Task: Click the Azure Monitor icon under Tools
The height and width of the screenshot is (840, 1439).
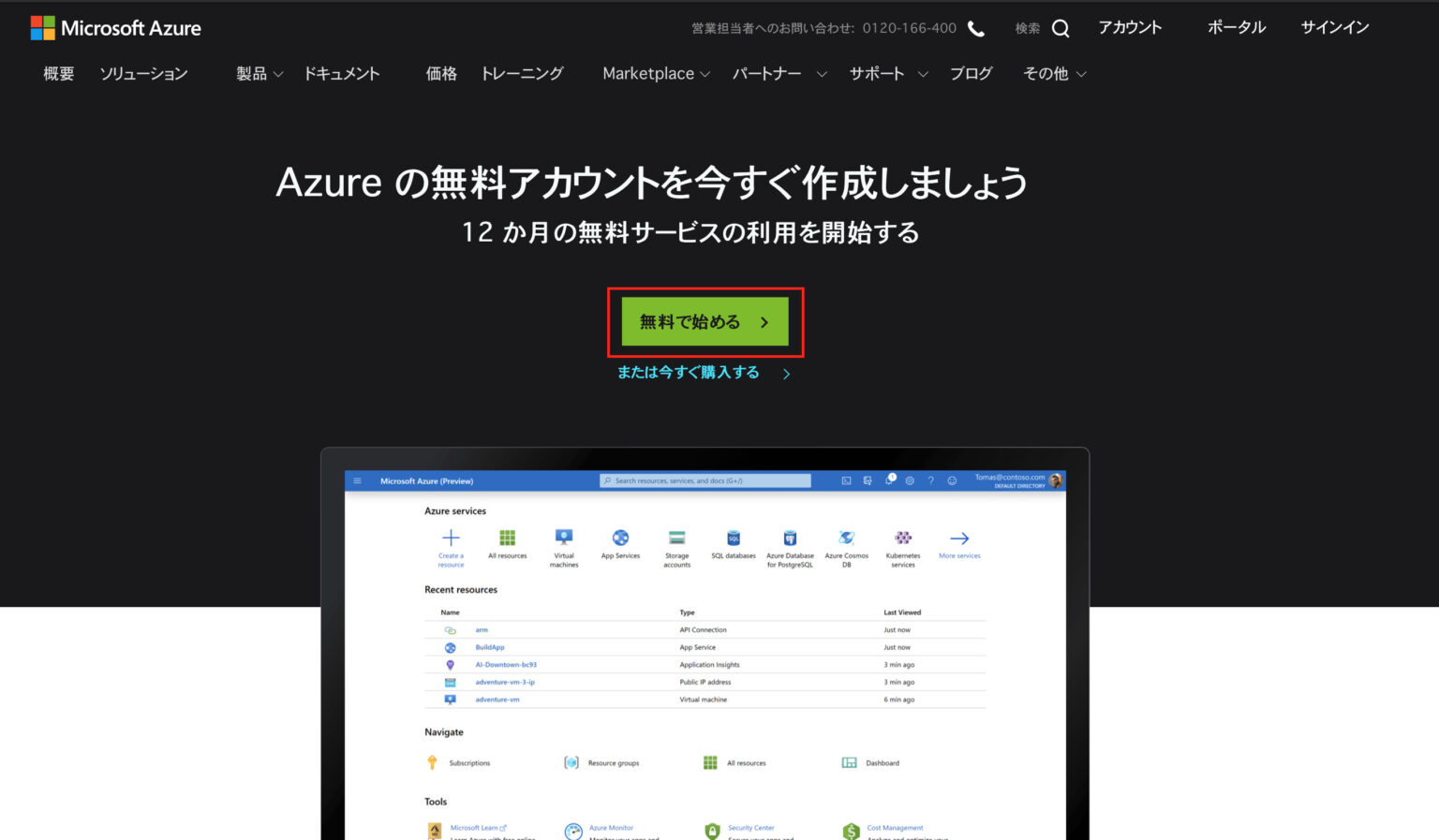Action: 571,831
